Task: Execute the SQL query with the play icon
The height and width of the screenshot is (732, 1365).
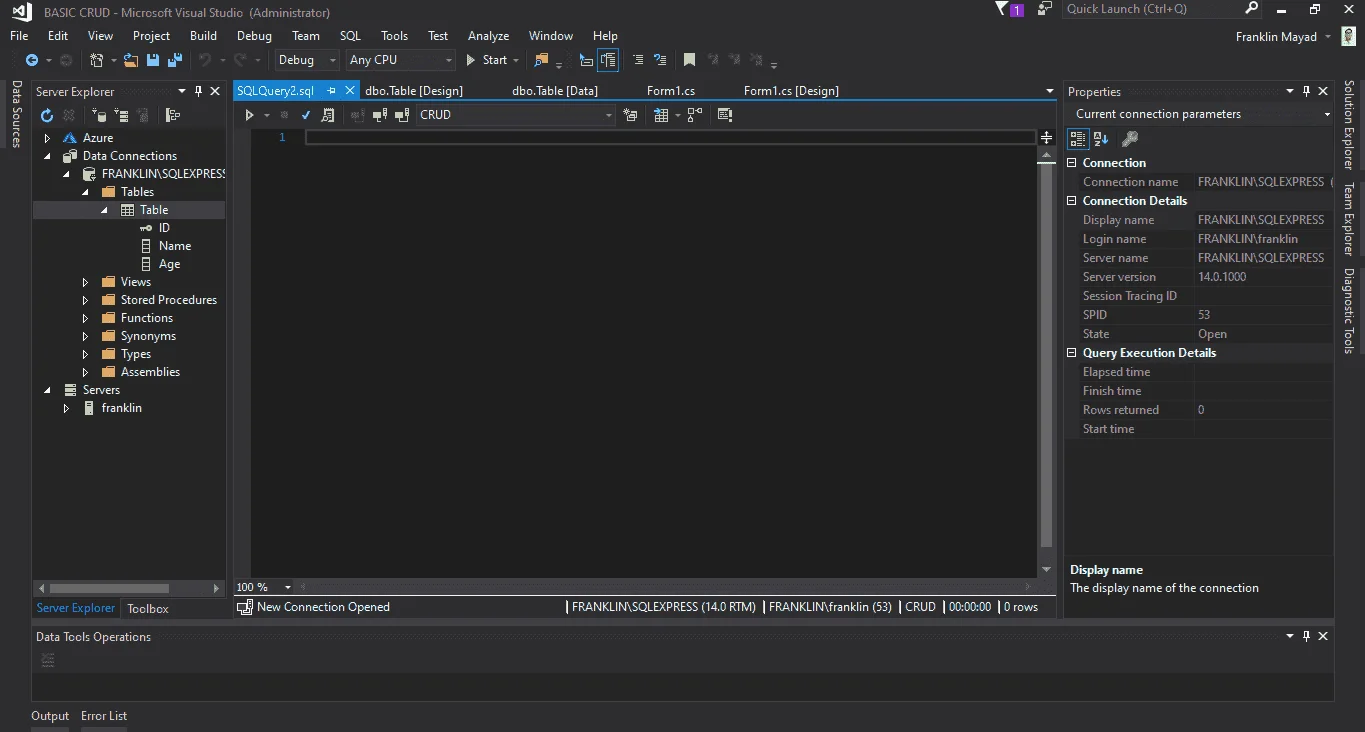Action: click(250, 115)
